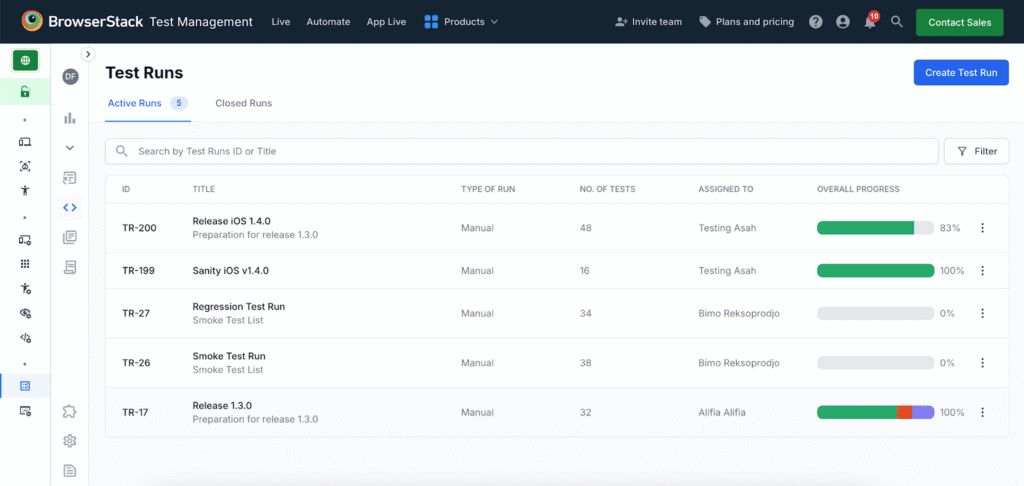This screenshot has width=1024, height=486.
Task: Open the user account profile icon
Action: click(843, 22)
